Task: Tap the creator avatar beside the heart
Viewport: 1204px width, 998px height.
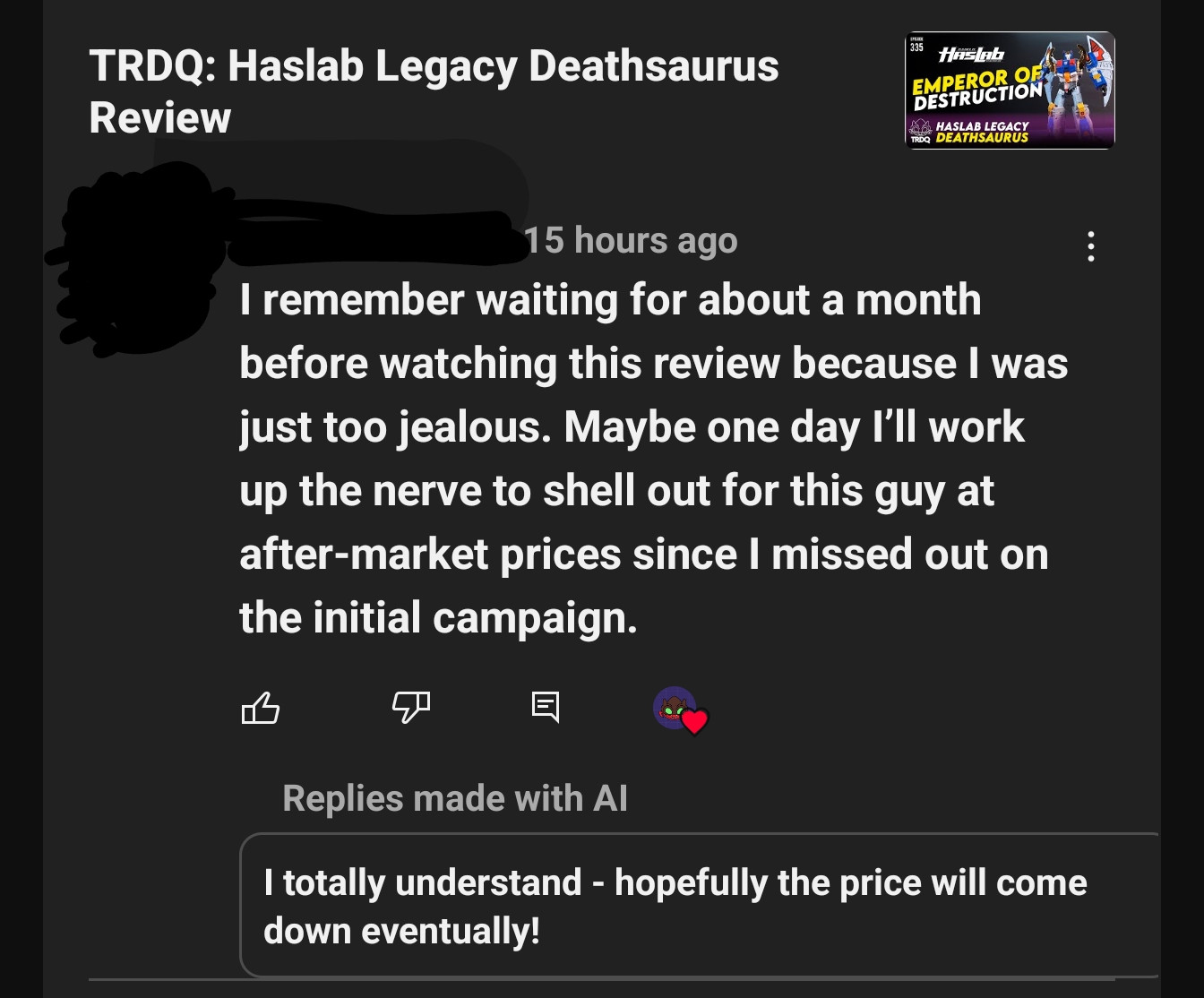Action: (x=674, y=708)
